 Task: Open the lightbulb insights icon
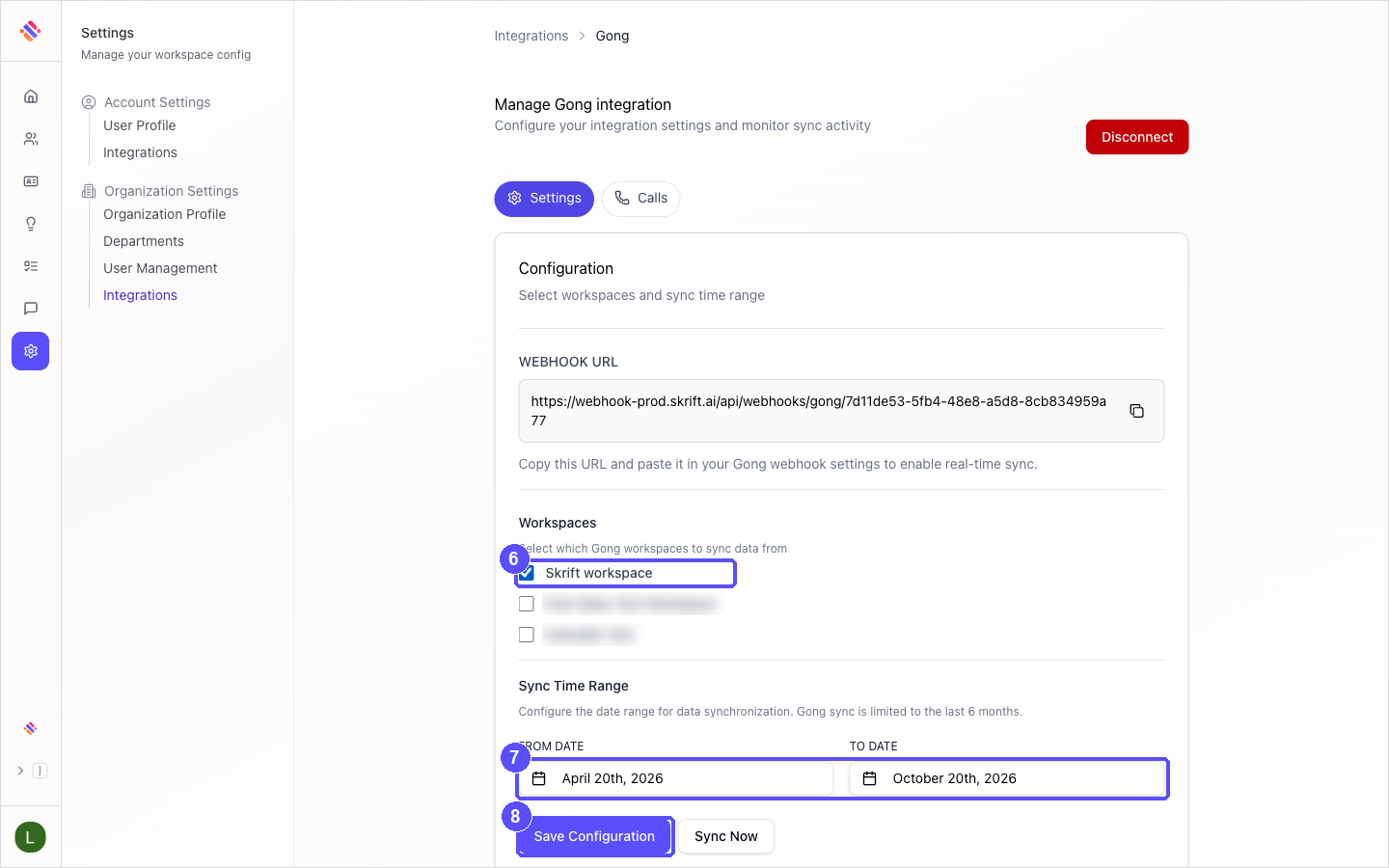click(31, 224)
